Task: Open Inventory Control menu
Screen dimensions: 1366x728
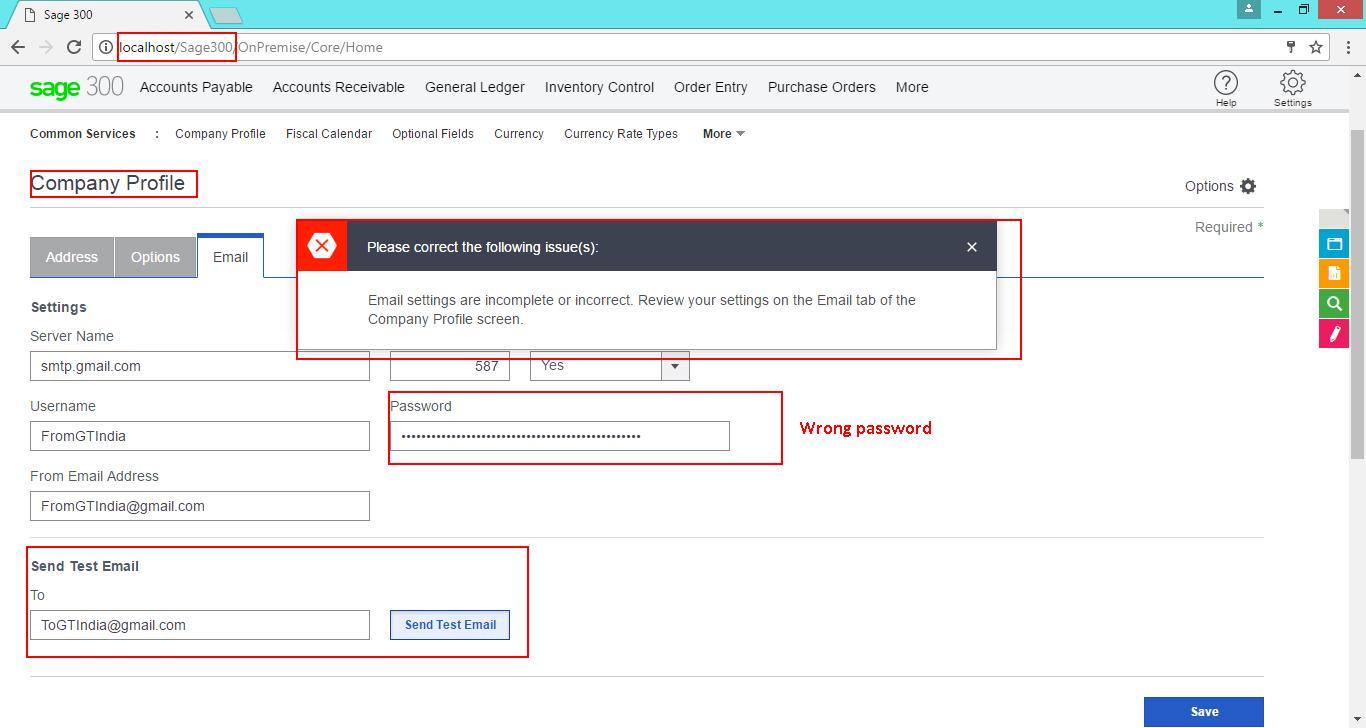Action: pyautogui.click(x=599, y=87)
